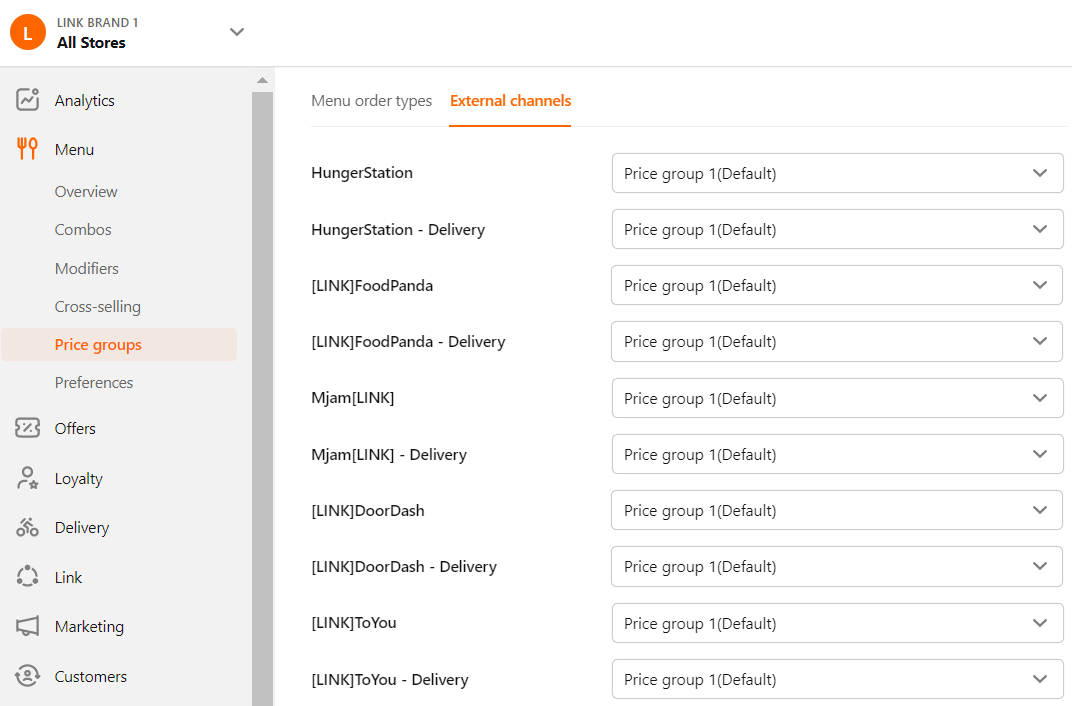Click the orange L brand avatar
The image size is (1072, 706).
[x=27, y=32]
